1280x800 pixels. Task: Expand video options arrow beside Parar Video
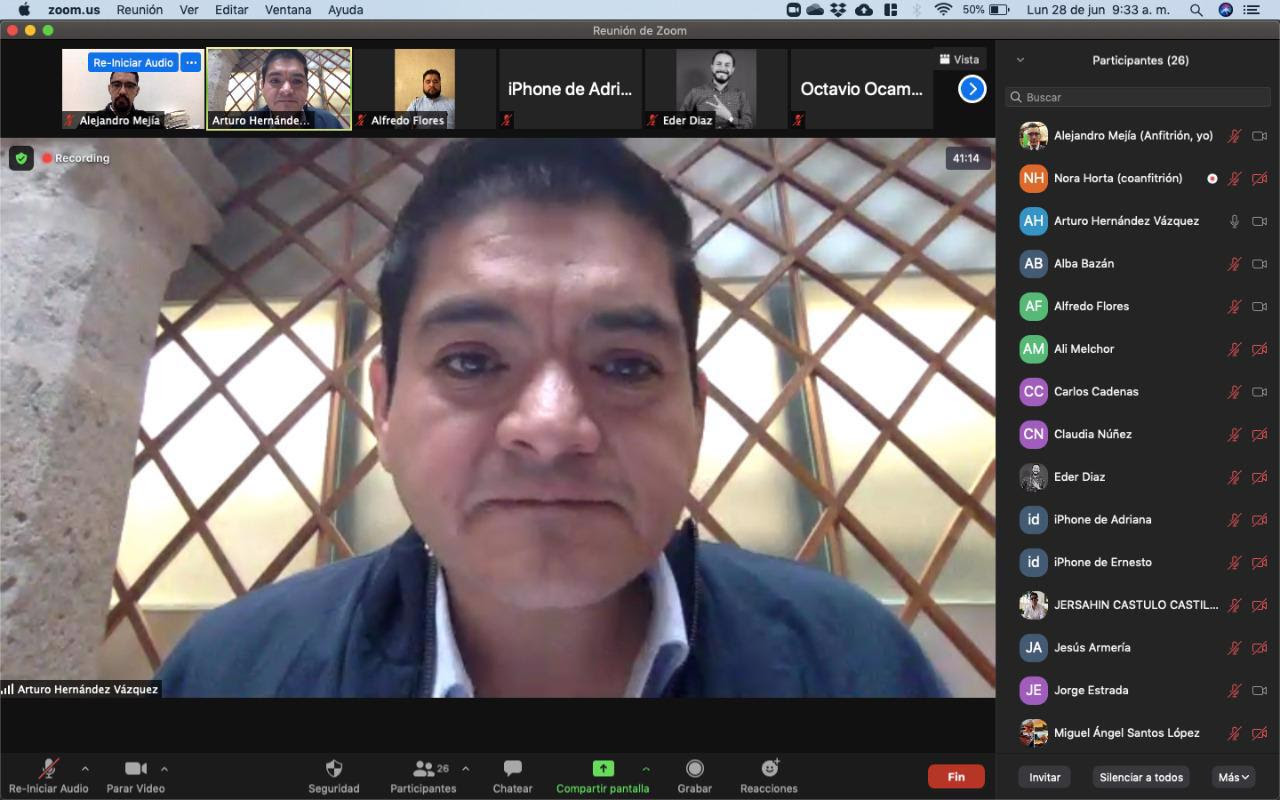(164, 769)
